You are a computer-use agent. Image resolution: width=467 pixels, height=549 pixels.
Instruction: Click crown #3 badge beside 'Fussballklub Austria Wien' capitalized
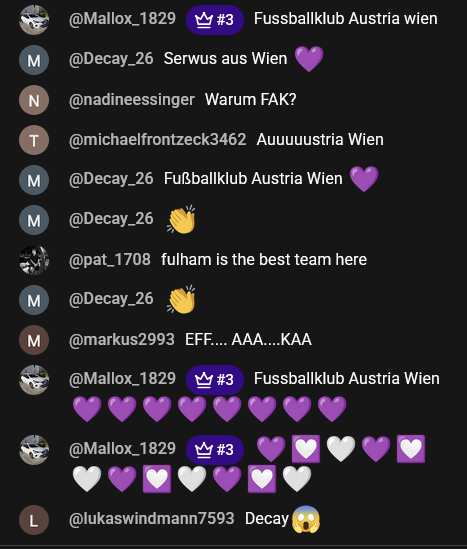(x=215, y=380)
